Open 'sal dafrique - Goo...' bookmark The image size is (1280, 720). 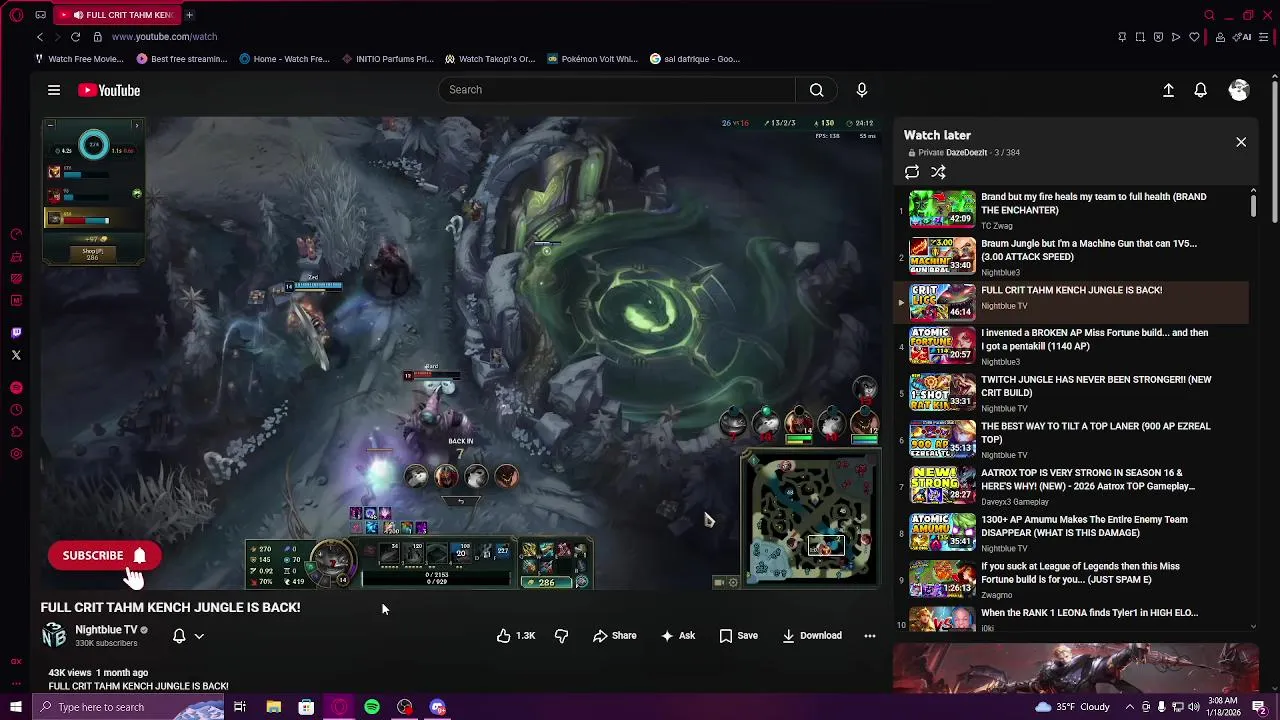pyautogui.click(x=695, y=59)
